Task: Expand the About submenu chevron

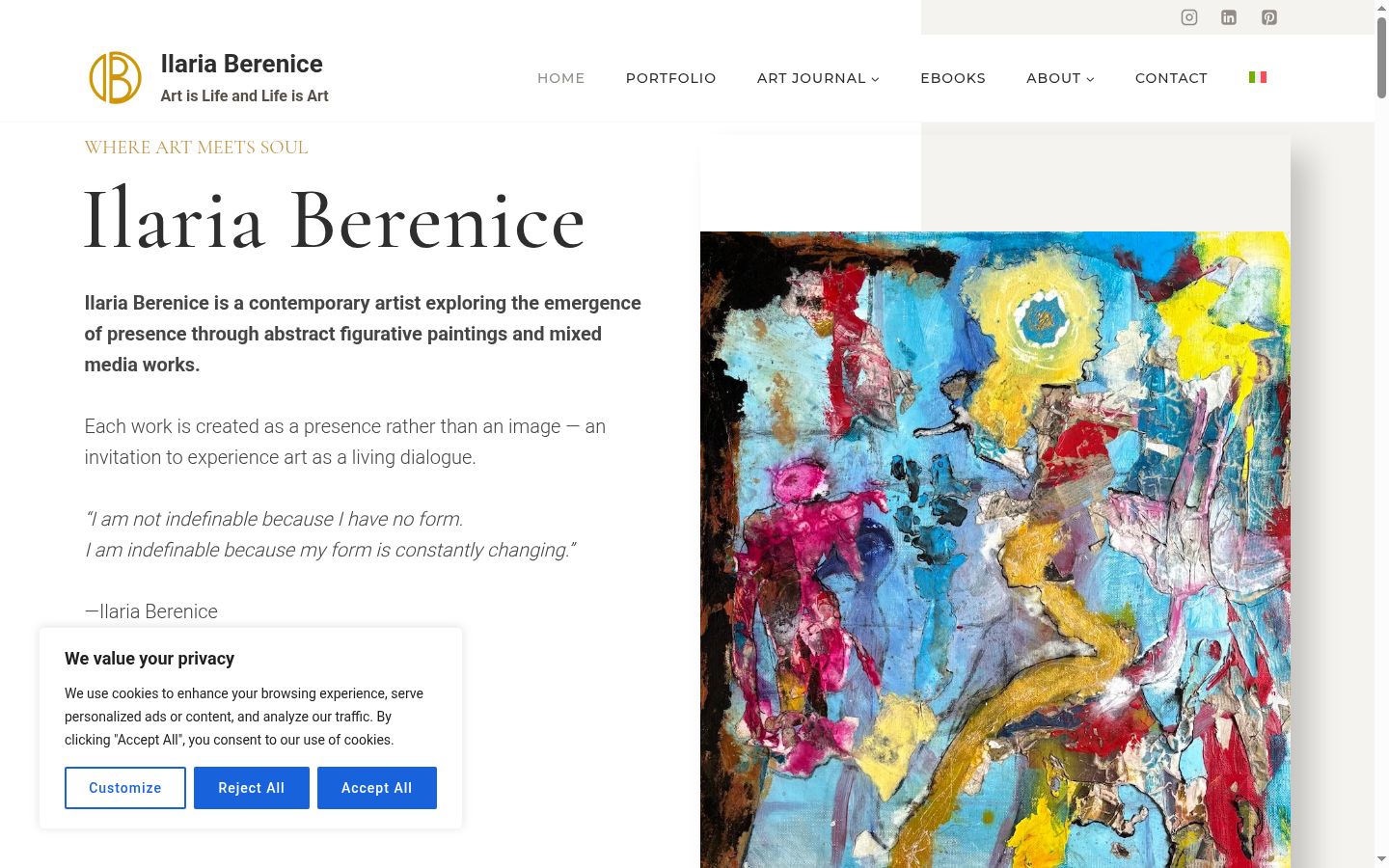Action: (1091, 79)
